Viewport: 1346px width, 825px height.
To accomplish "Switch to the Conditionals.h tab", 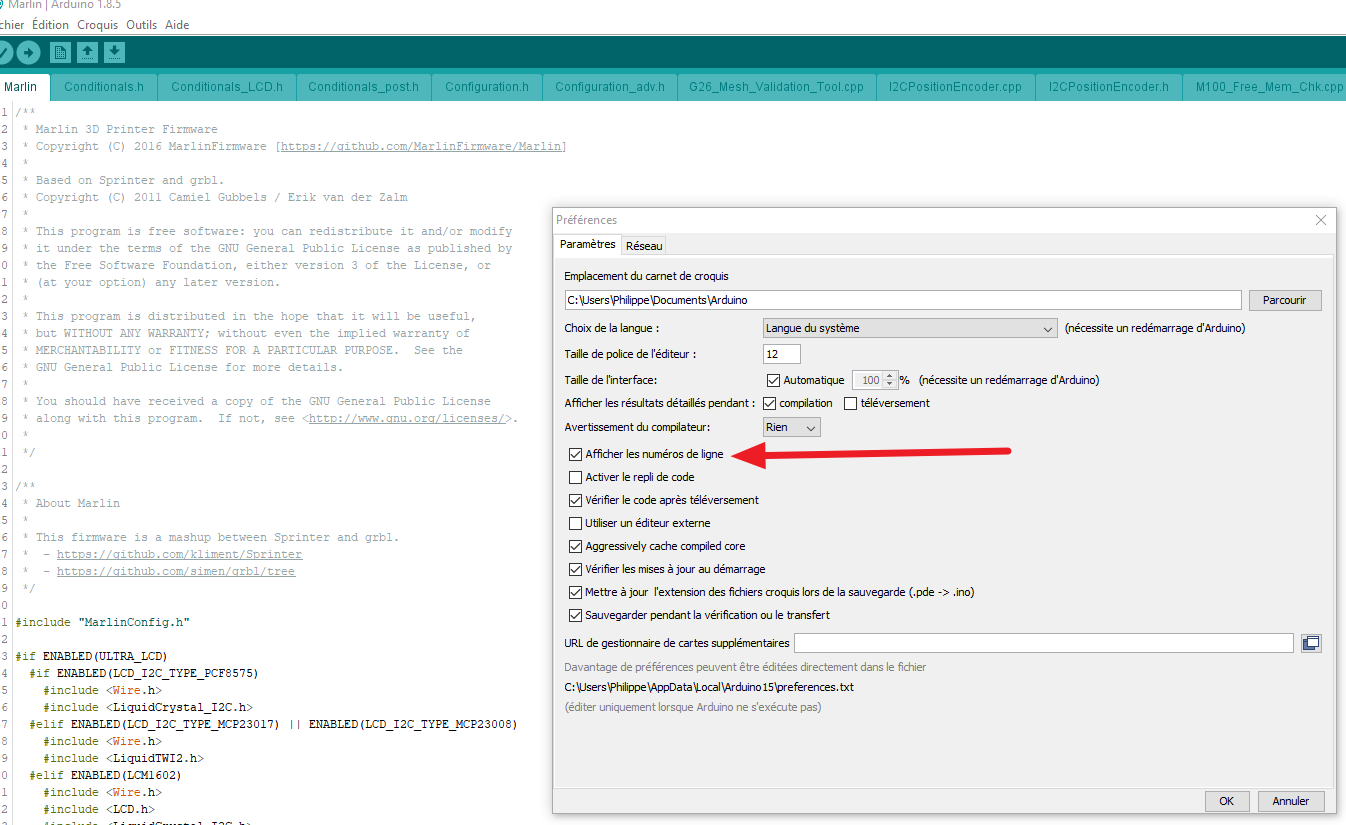I will click(x=104, y=87).
